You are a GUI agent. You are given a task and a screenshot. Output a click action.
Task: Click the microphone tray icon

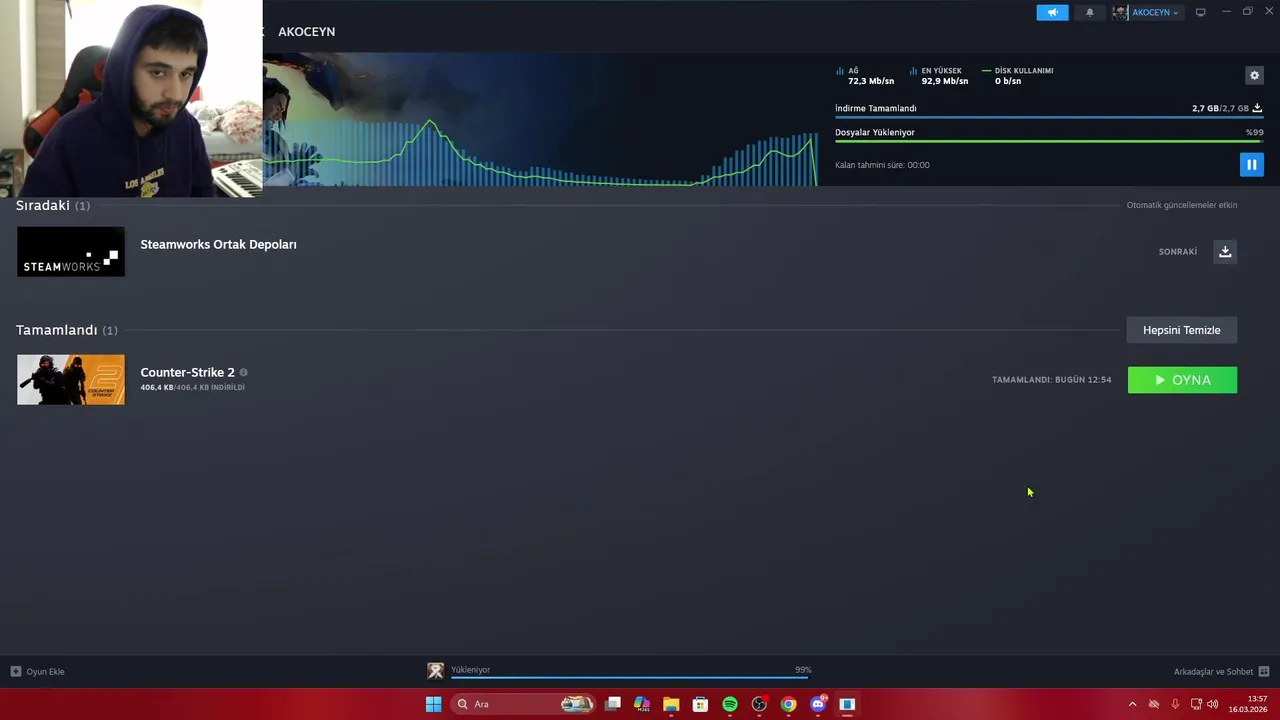point(1175,704)
